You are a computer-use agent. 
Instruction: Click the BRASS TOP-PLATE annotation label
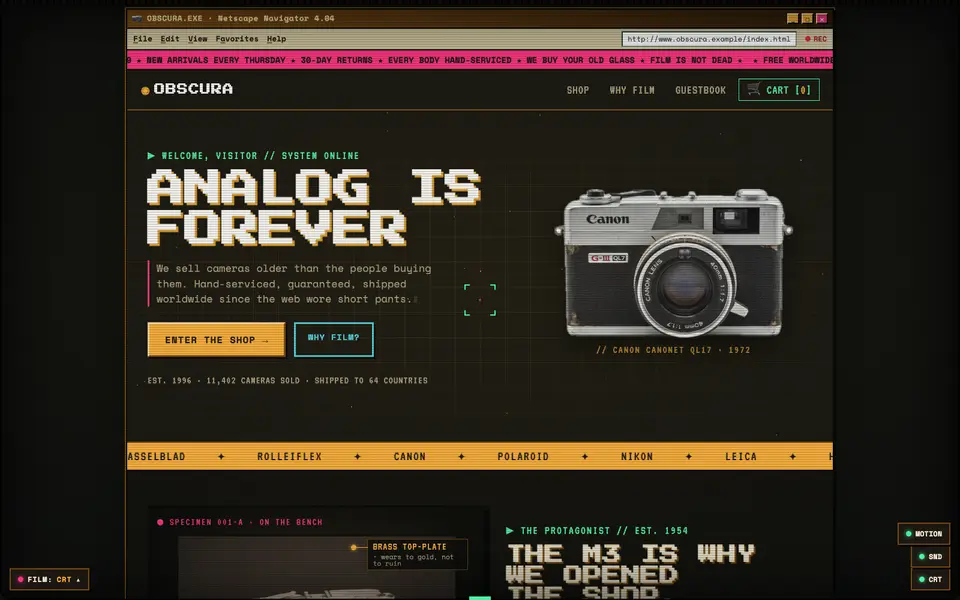pos(418,554)
